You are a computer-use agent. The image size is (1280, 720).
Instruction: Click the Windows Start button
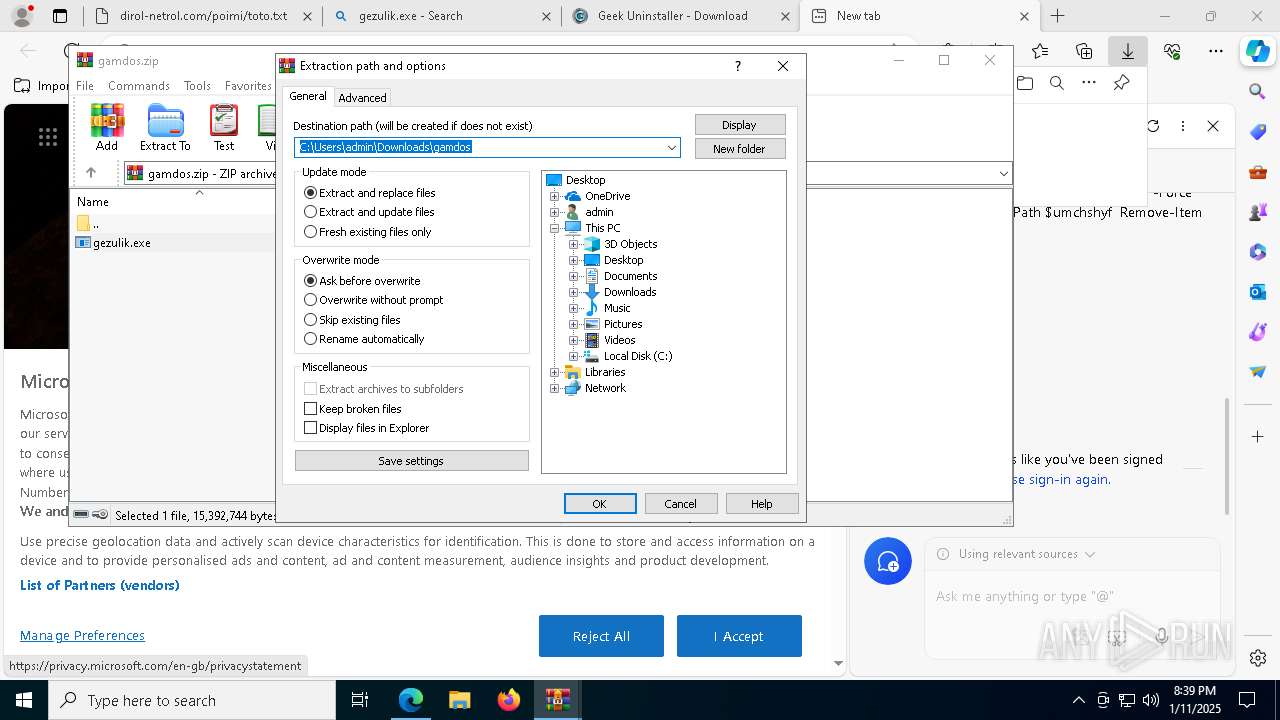coord(24,700)
